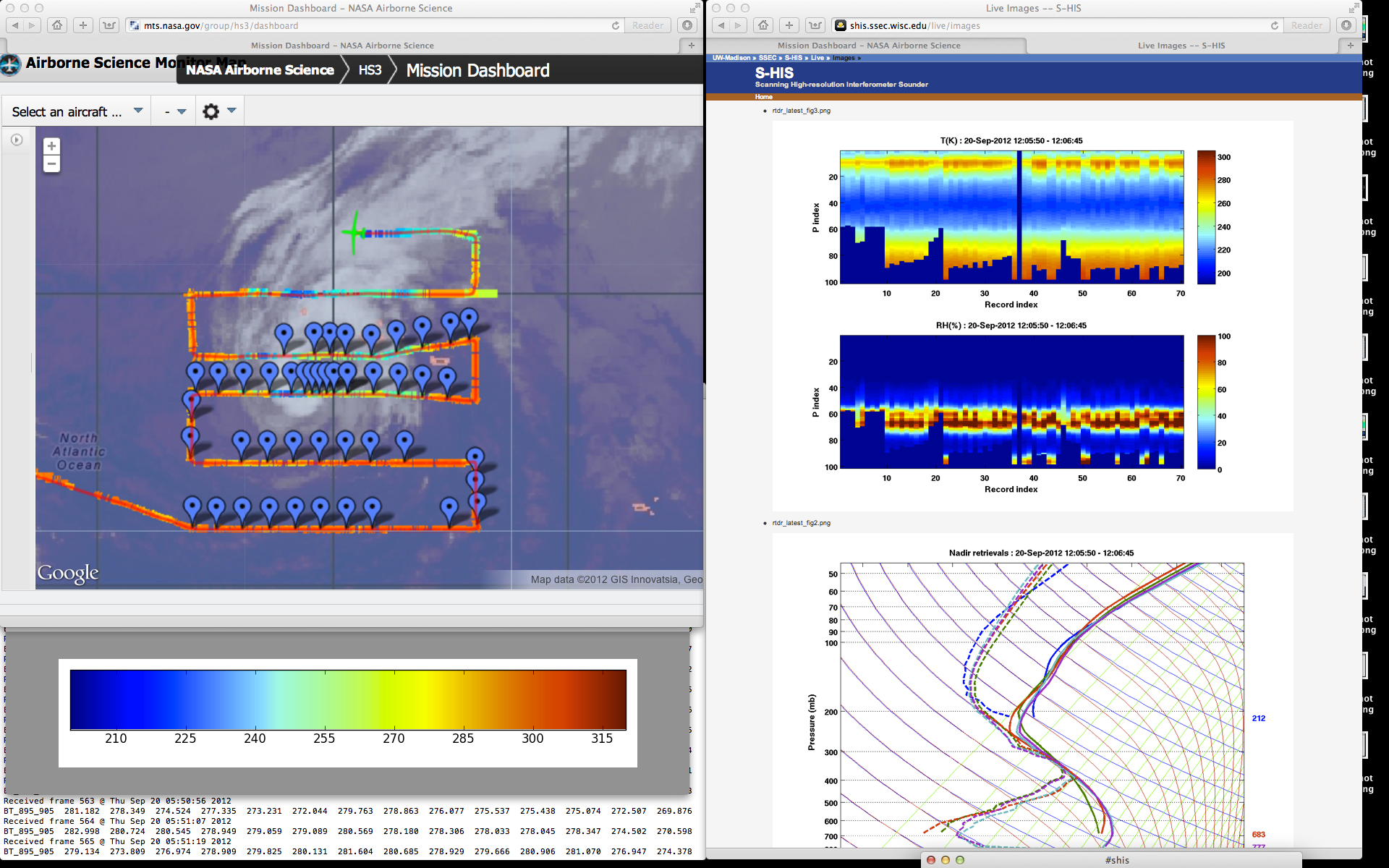Click downloads icon in S-HIS browser window
This screenshot has height=868, width=1389.
pos(1346,25)
